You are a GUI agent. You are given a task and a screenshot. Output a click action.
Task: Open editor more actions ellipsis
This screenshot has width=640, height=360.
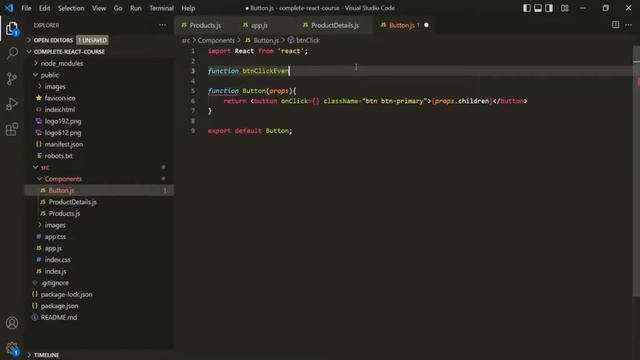[x=629, y=25]
